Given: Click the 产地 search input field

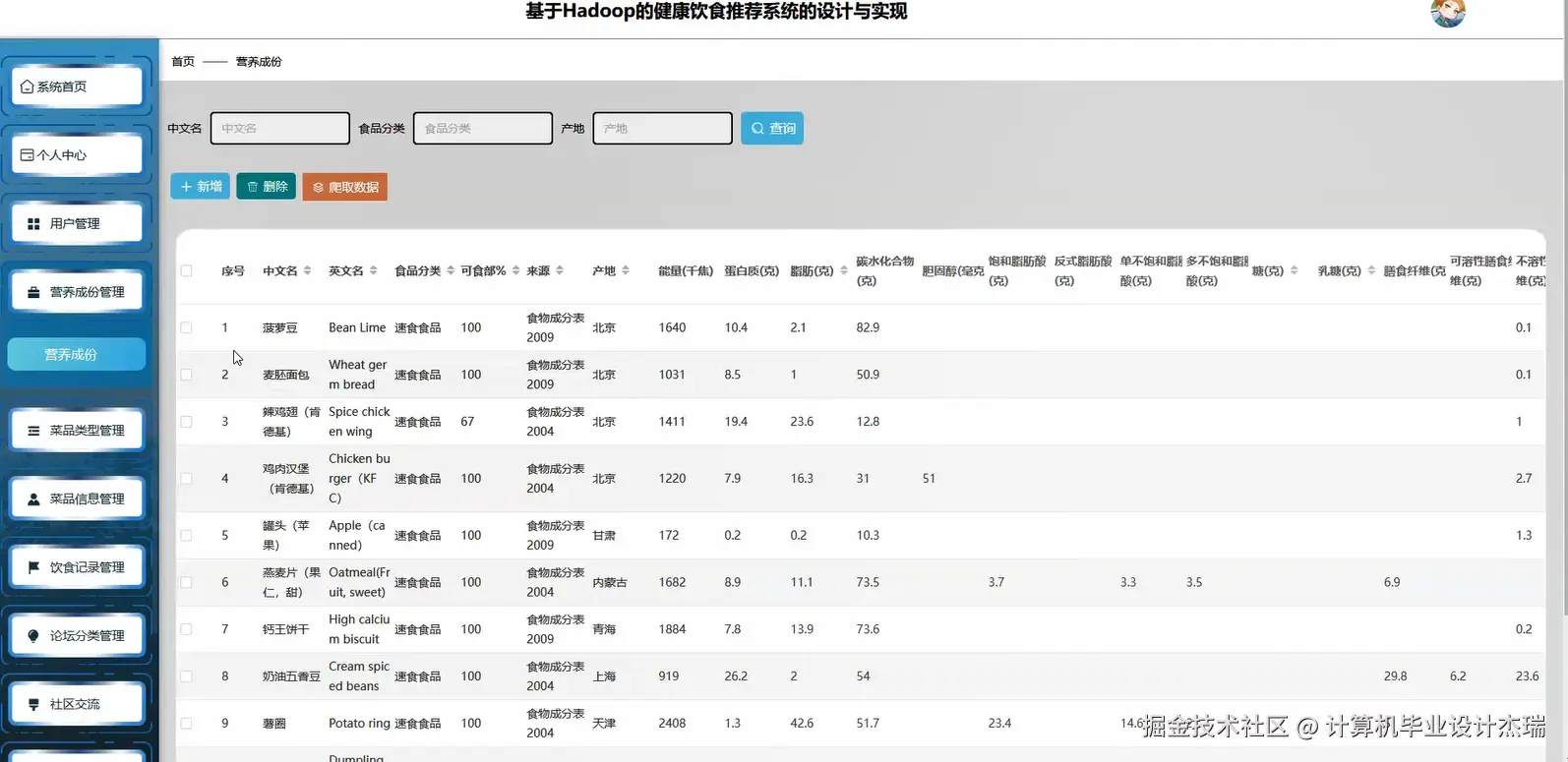Looking at the screenshot, I should [663, 128].
